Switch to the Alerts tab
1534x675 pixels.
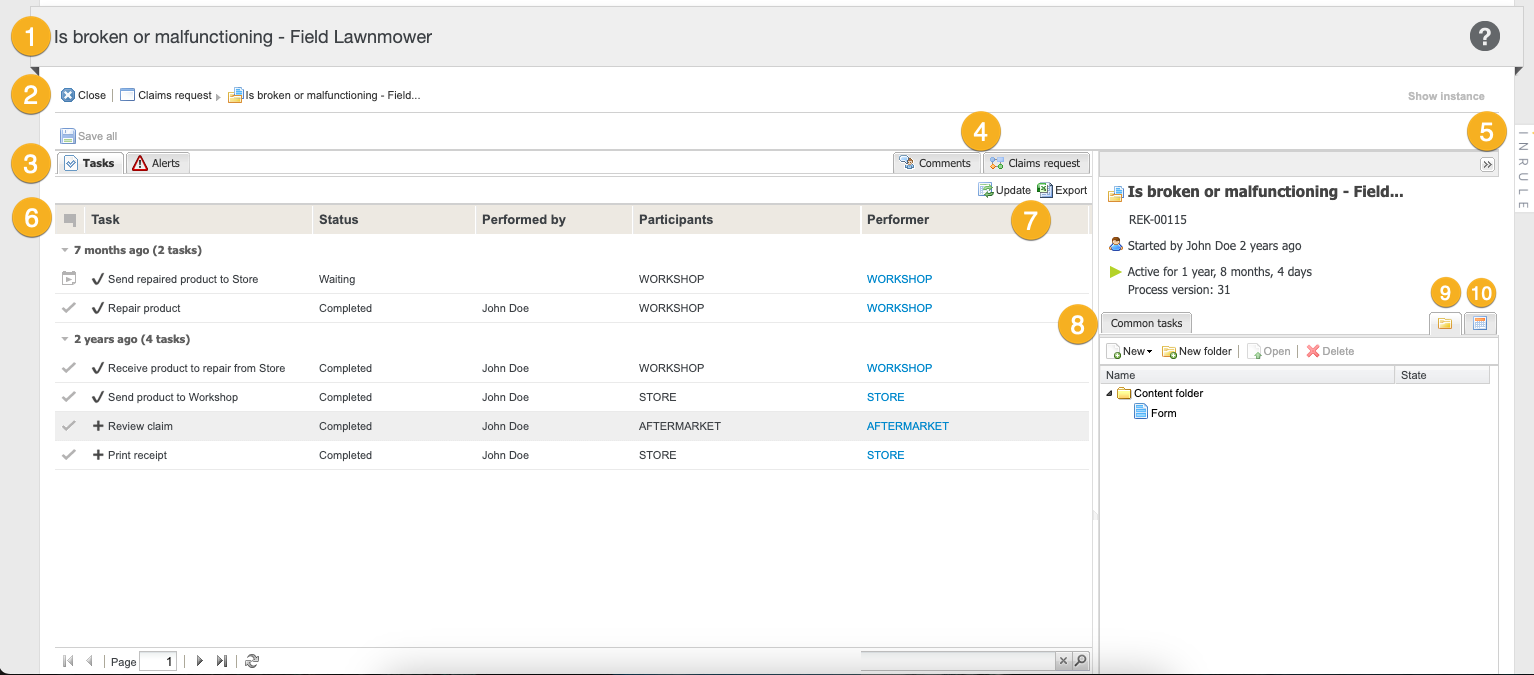tap(157, 162)
